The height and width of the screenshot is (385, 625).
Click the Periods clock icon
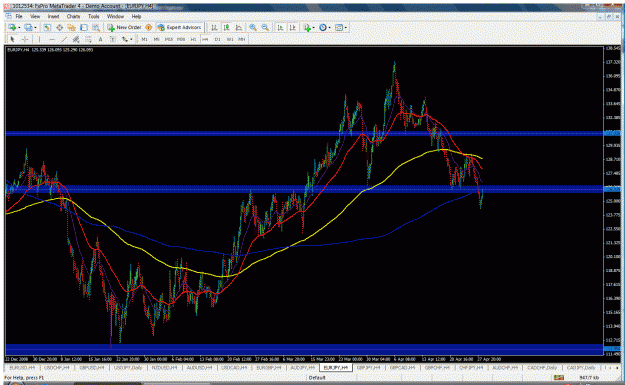pos(323,27)
